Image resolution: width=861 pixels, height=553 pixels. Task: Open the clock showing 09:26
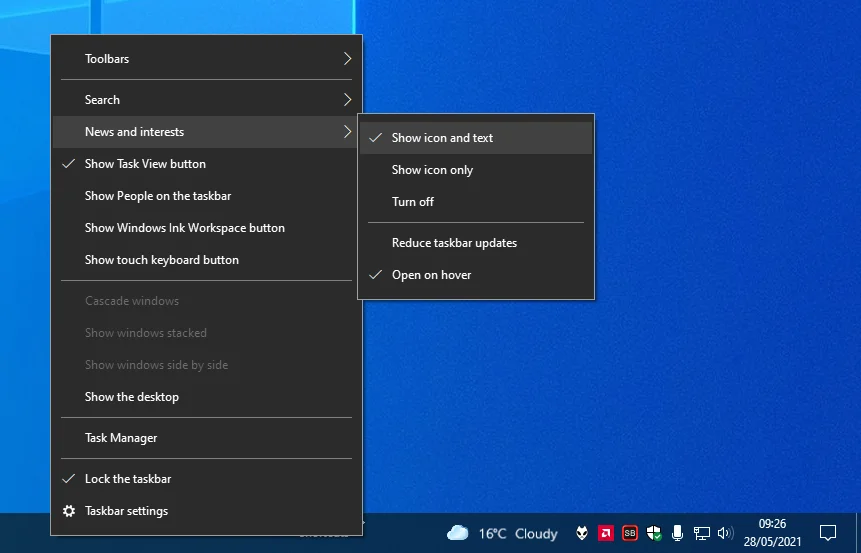click(772, 524)
